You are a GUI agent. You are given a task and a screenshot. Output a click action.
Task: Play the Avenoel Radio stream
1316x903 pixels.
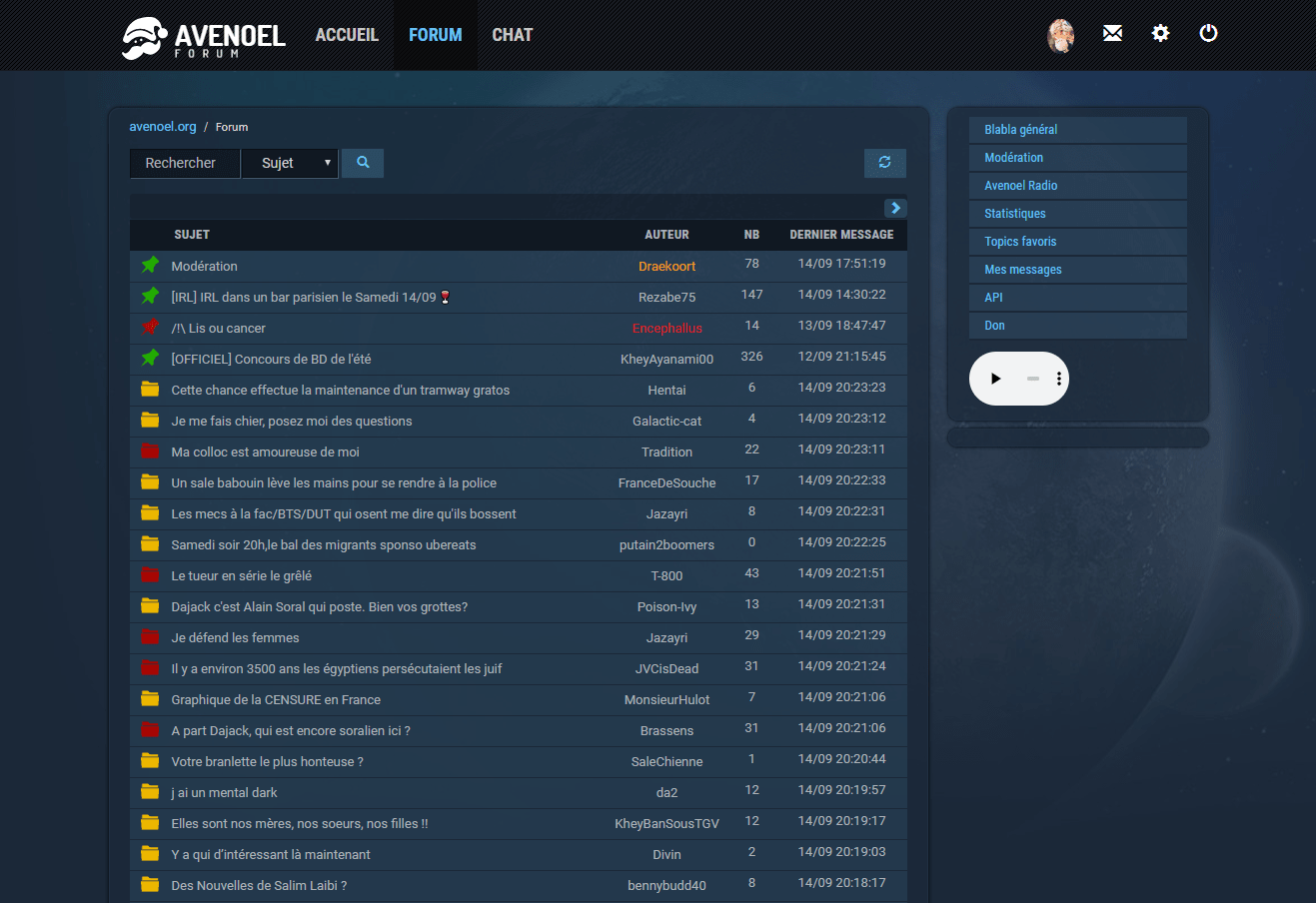click(995, 379)
